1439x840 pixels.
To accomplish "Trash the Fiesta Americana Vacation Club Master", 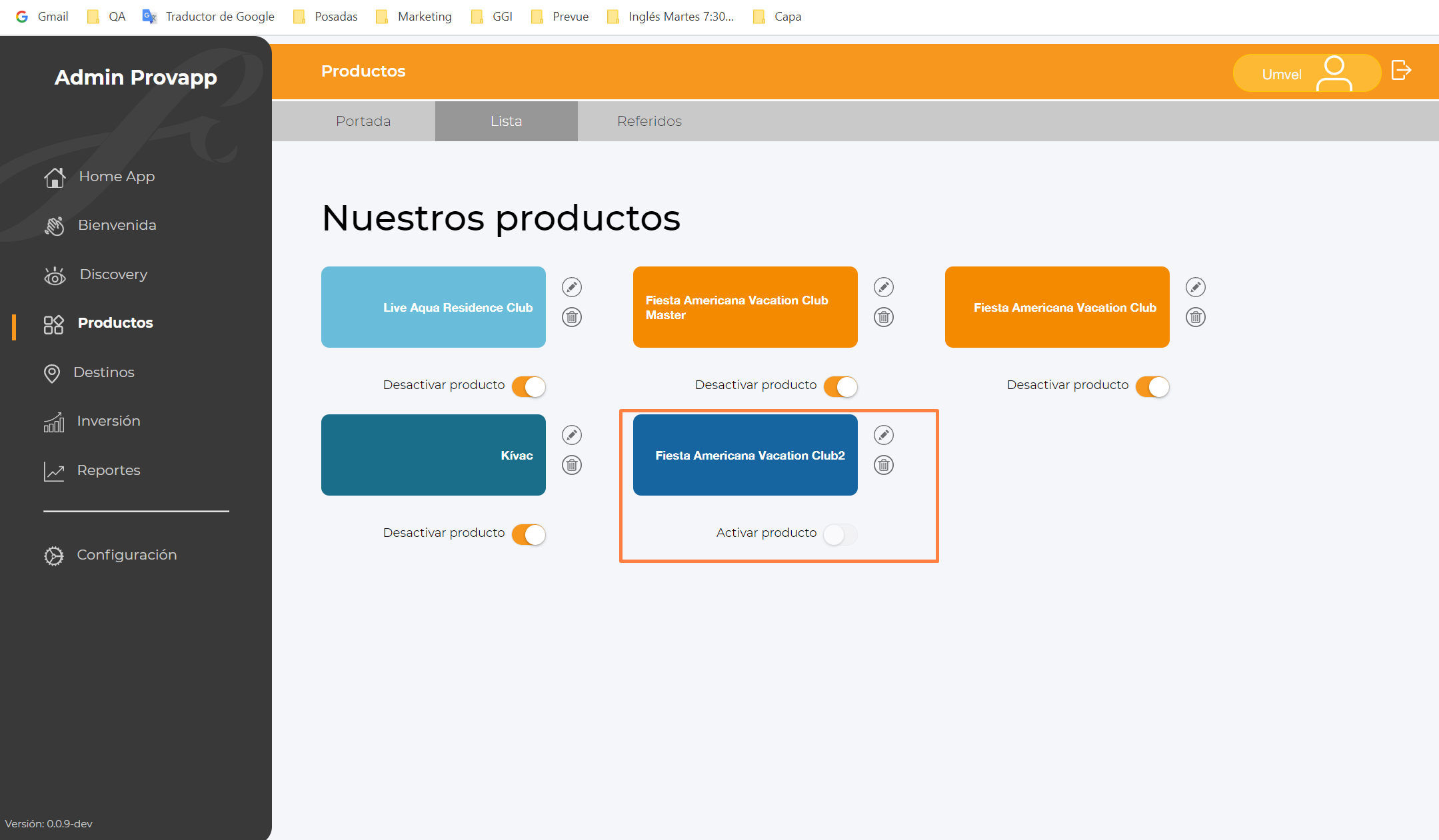I will point(884,317).
